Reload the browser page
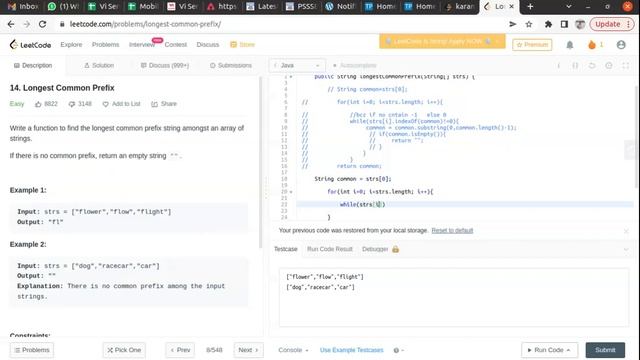 pos(42,24)
